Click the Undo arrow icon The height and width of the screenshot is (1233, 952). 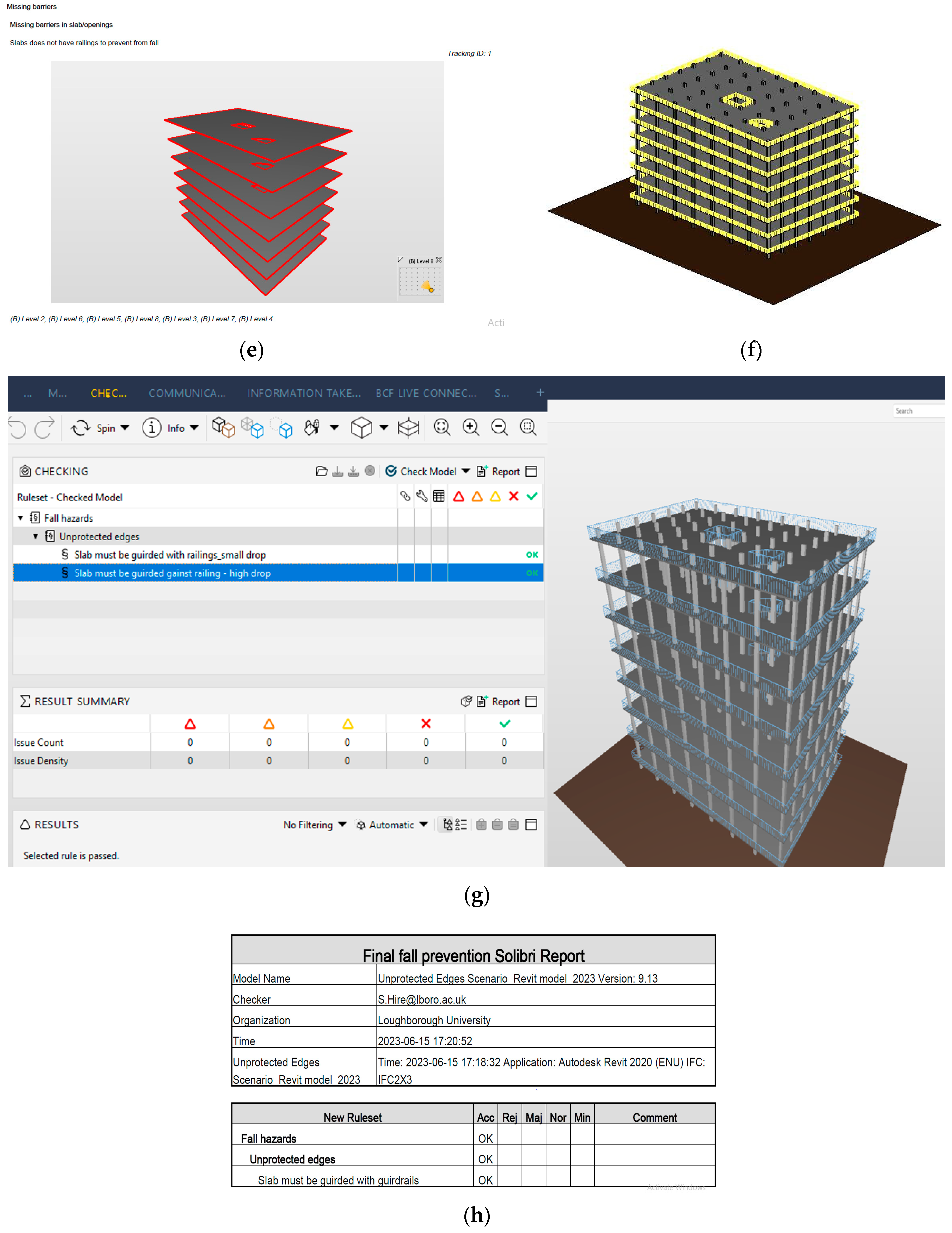coord(17,428)
